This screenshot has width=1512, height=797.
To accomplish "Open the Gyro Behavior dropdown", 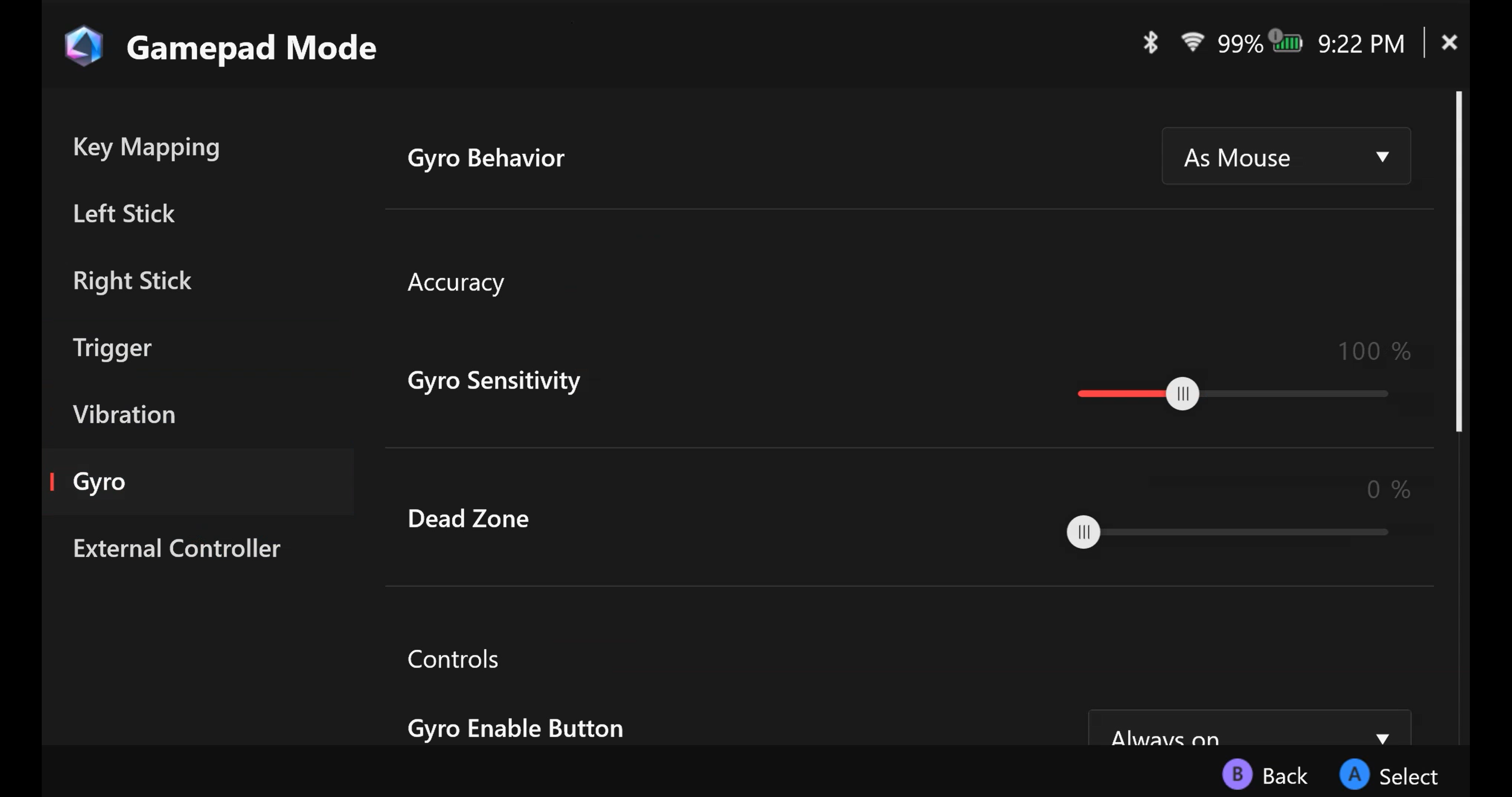I will pos(1286,157).
